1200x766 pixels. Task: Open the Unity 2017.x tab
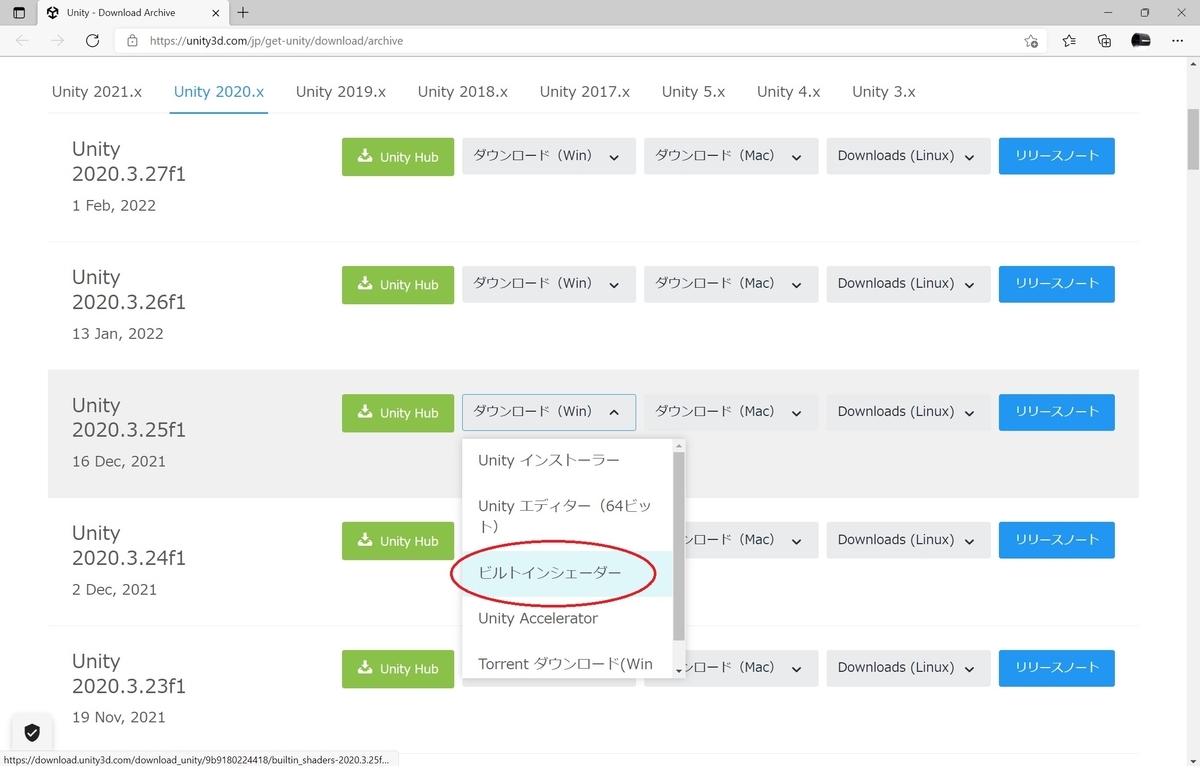[x=585, y=91]
